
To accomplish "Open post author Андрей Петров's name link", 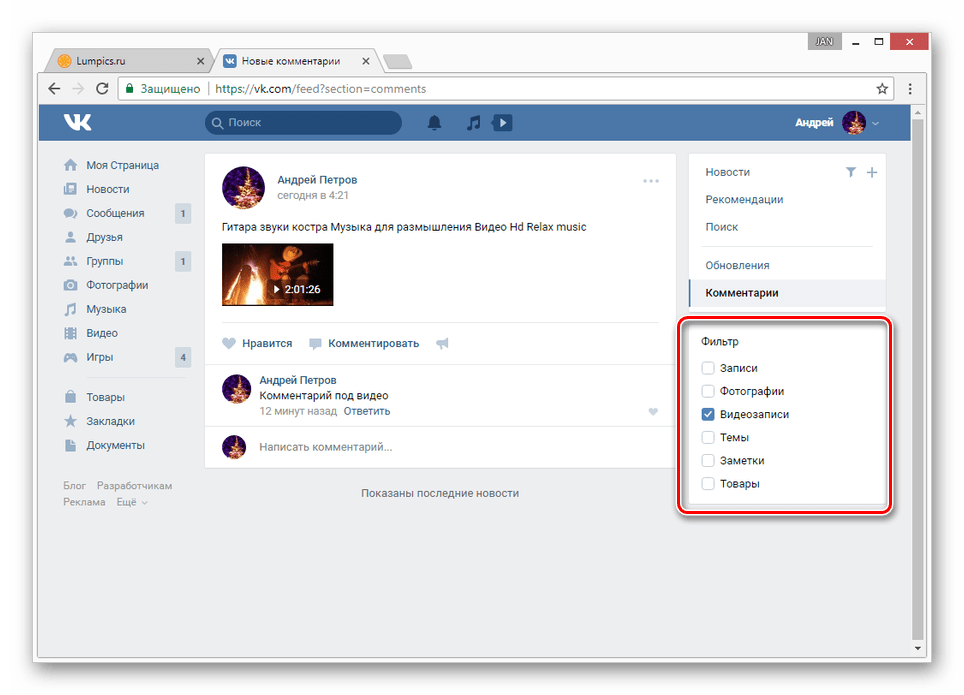I will [x=317, y=180].
